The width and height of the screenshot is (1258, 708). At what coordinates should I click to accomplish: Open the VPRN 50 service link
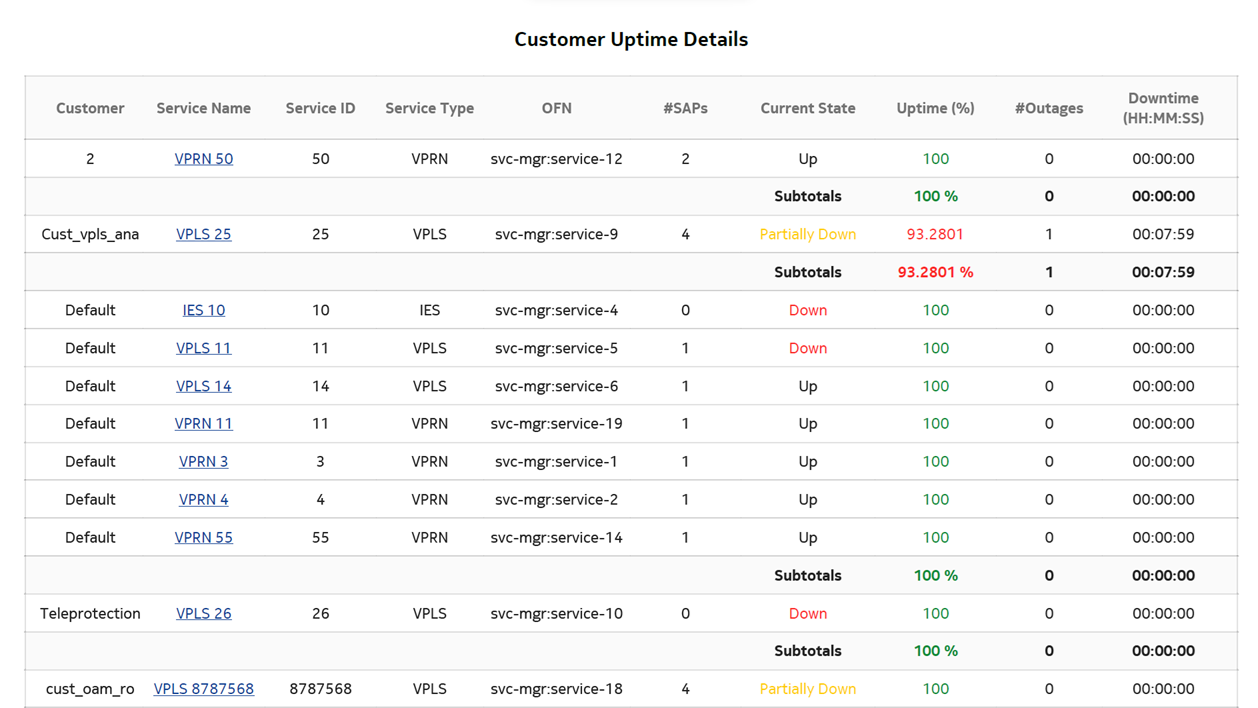point(203,159)
